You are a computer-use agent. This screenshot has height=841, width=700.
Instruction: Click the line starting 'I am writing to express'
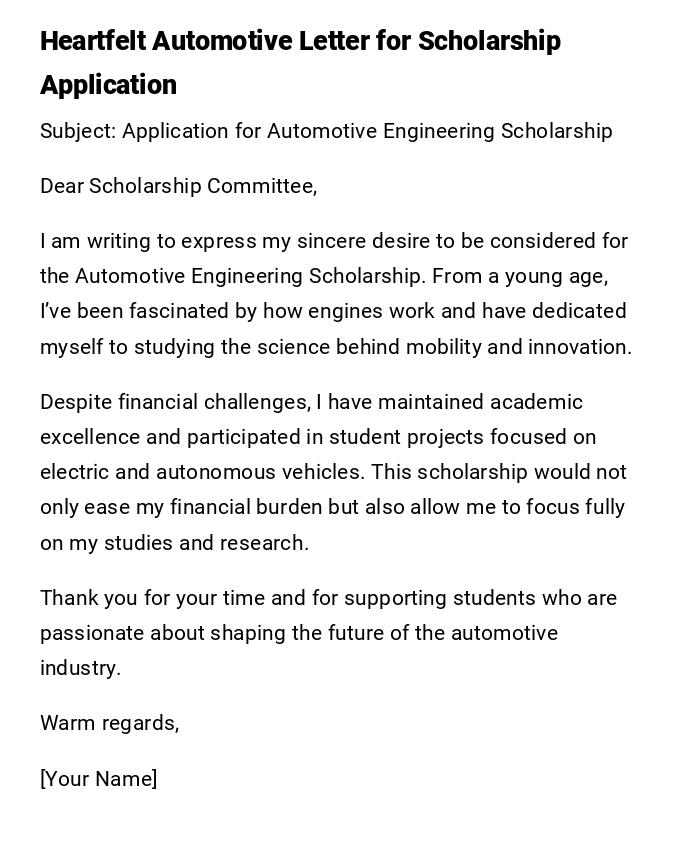(333, 241)
